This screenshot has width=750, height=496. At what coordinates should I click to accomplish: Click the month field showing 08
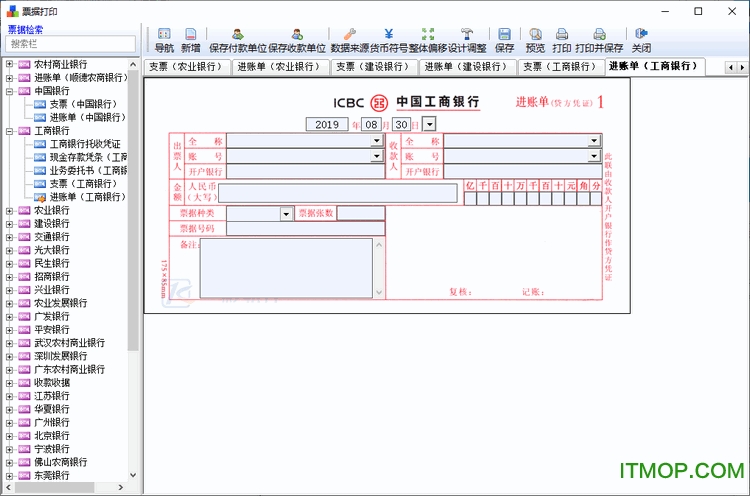coord(371,124)
